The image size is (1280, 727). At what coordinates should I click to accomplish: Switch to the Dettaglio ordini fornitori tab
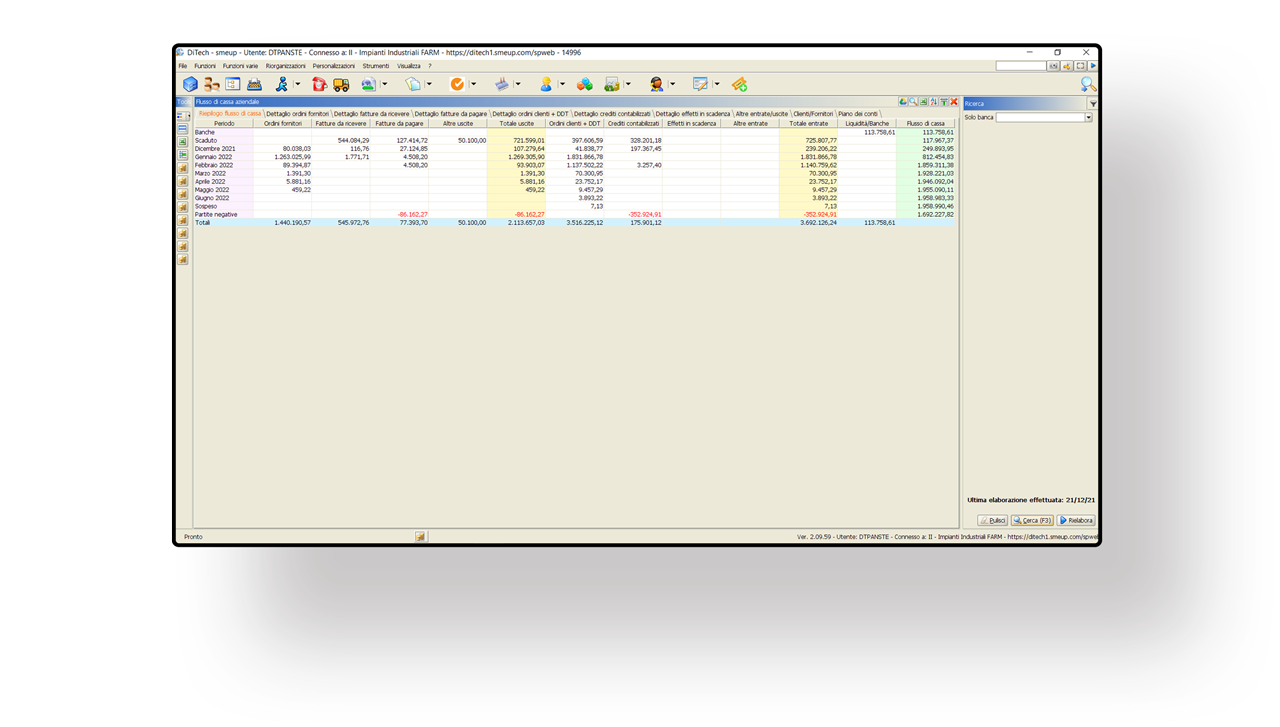tap(297, 114)
